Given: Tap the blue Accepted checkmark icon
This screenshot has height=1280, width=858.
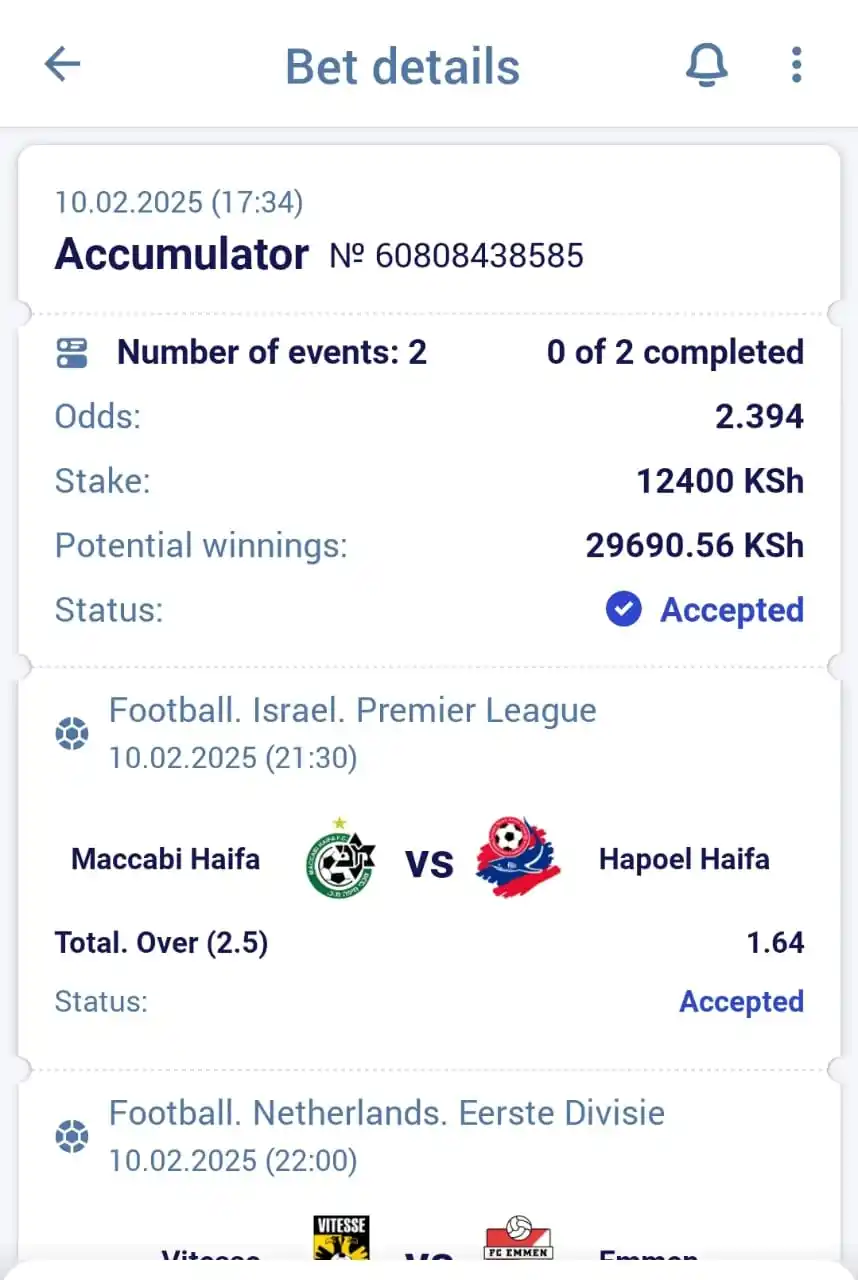Looking at the screenshot, I should click(x=623, y=609).
